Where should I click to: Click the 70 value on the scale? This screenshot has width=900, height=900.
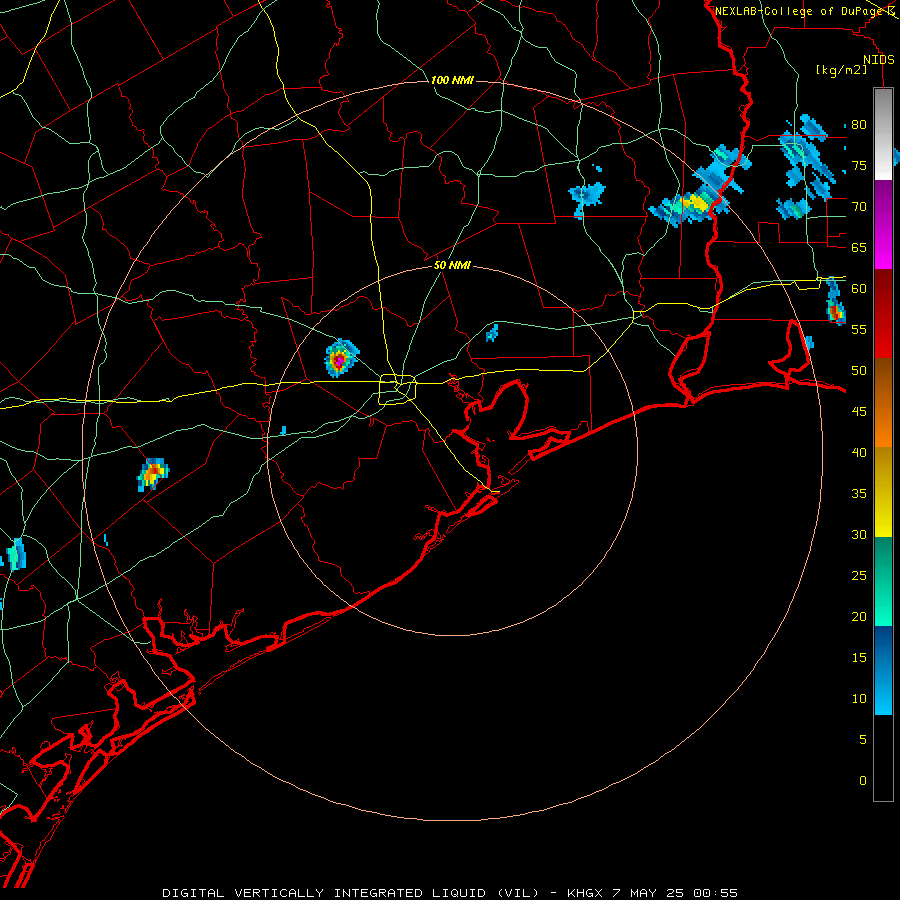tap(859, 207)
